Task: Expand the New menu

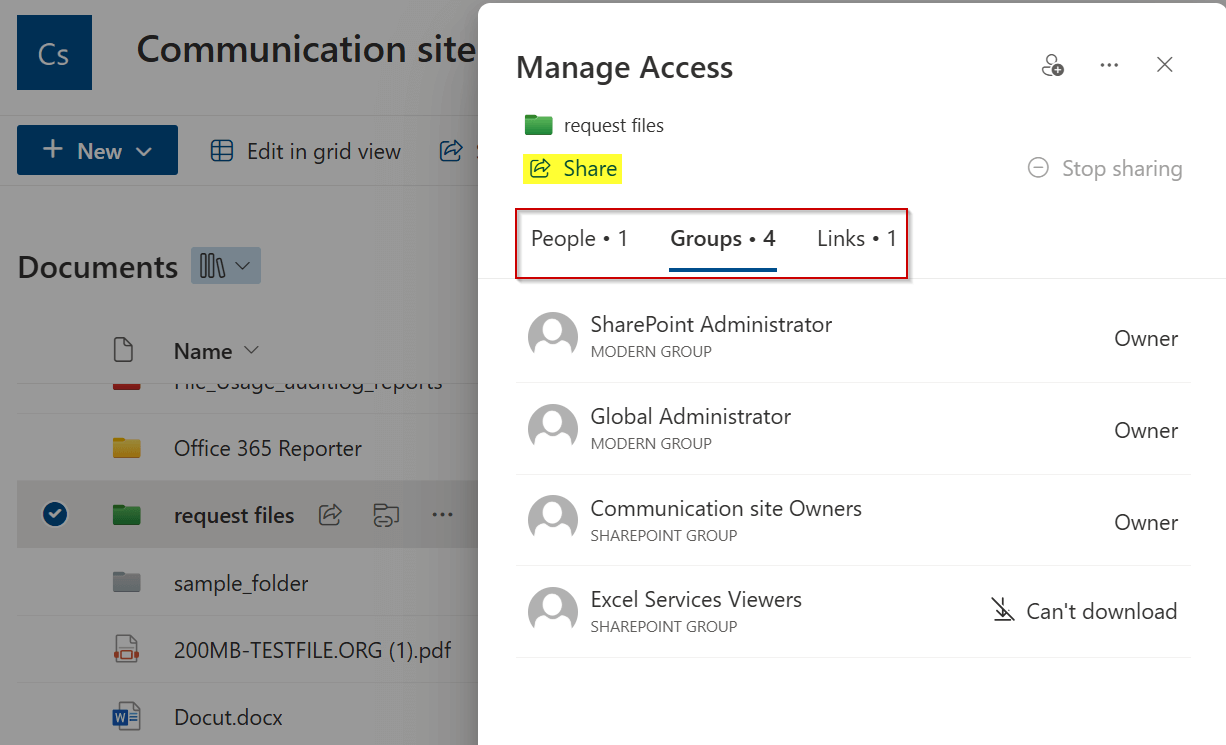Action: 97,150
